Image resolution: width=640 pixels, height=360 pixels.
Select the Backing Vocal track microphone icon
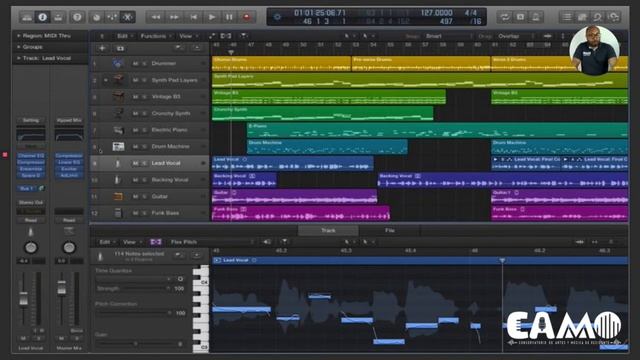coord(118,180)
